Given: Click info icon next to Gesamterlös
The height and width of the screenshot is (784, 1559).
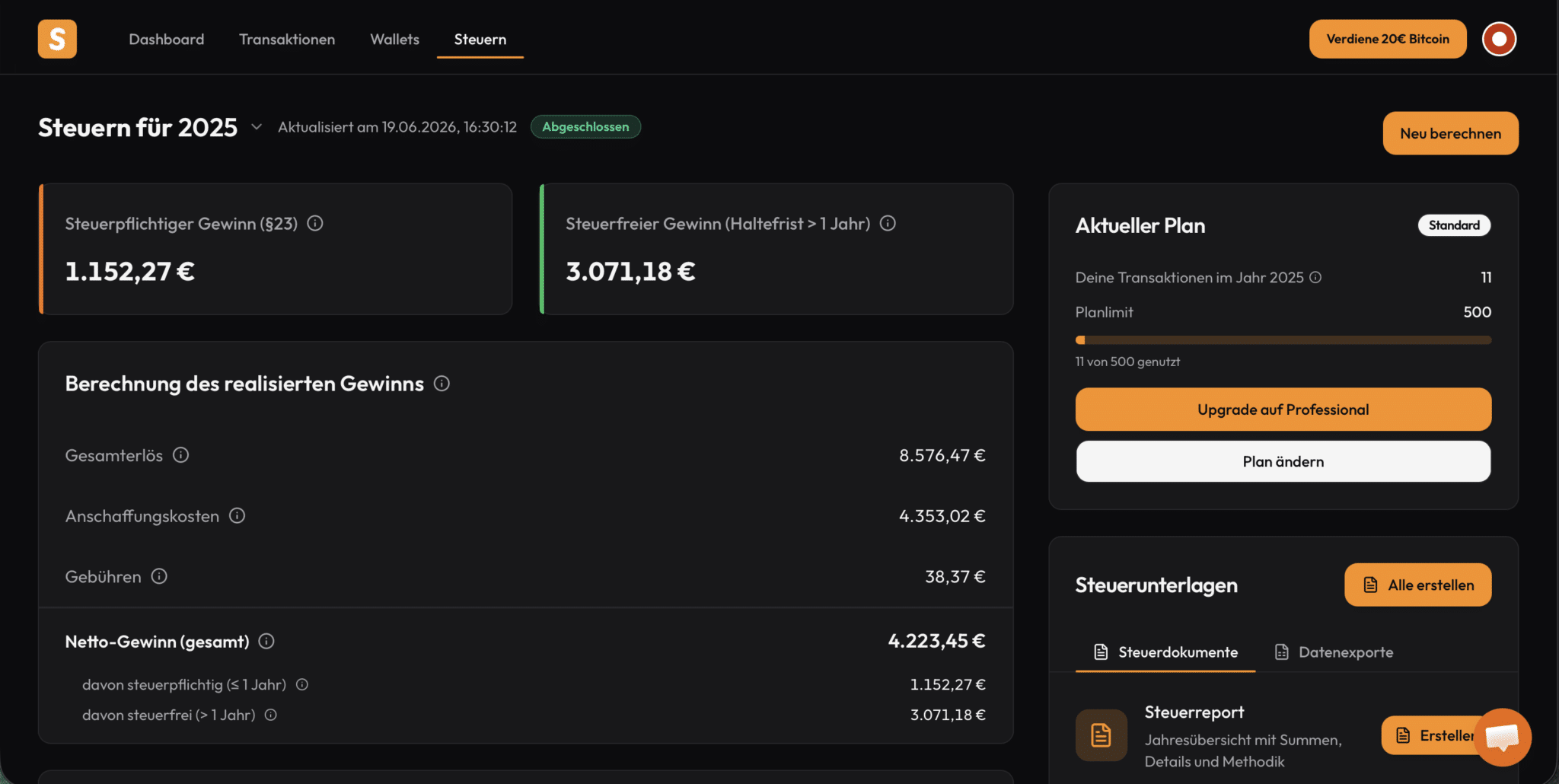Looking at the screenshot, I should click(180, 455).
